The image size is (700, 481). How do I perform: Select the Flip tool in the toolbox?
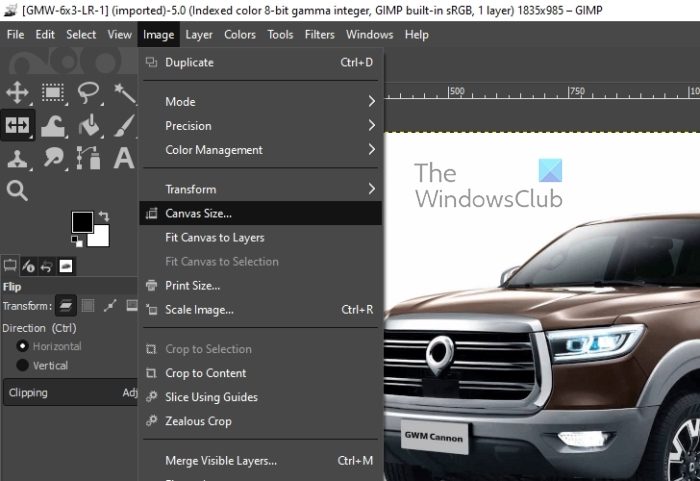(17, 125)
